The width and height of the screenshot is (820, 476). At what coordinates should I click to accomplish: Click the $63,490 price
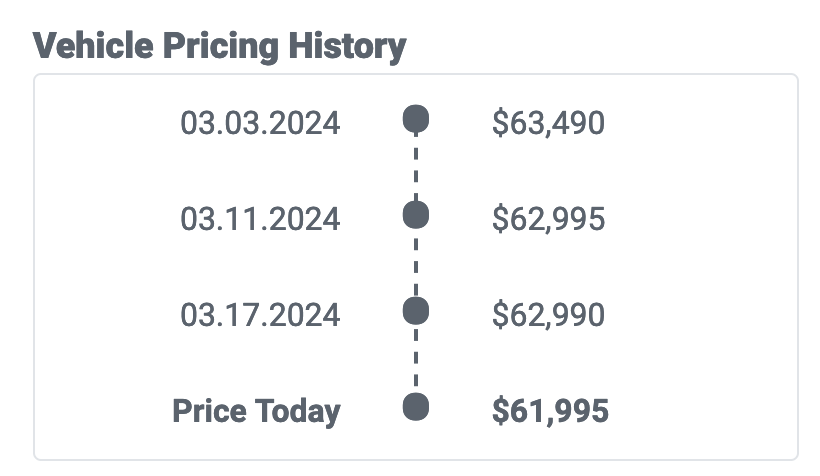click(x=549, y=123)
